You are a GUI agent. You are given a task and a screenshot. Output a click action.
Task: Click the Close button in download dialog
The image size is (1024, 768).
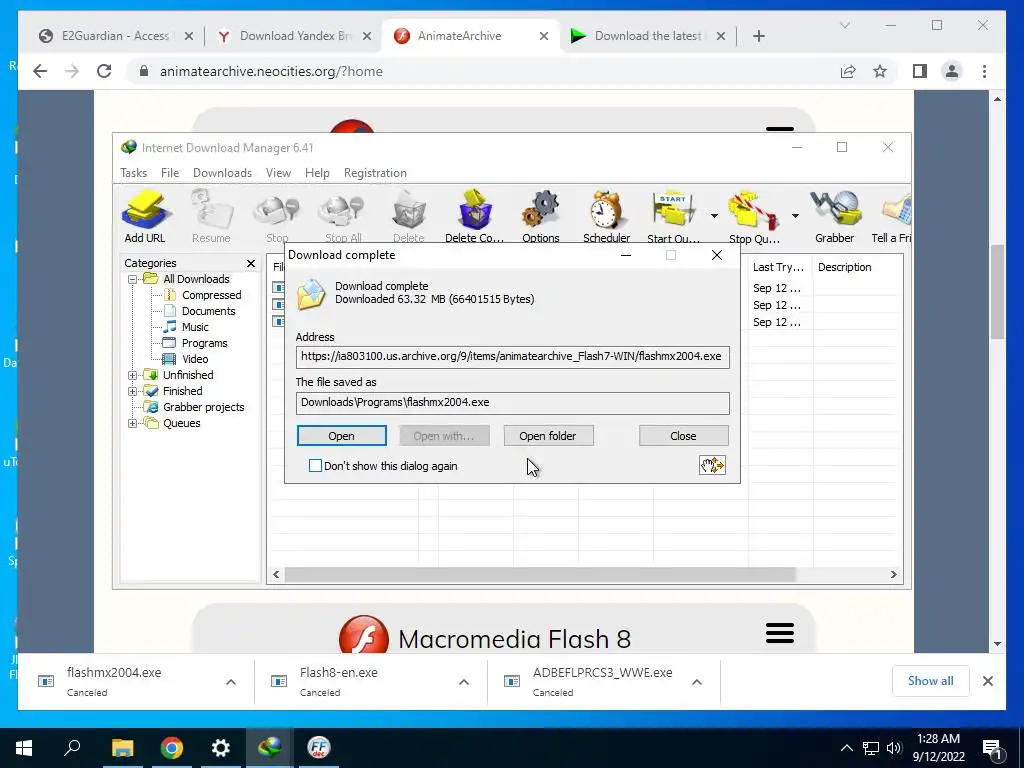tap(683, 436)
